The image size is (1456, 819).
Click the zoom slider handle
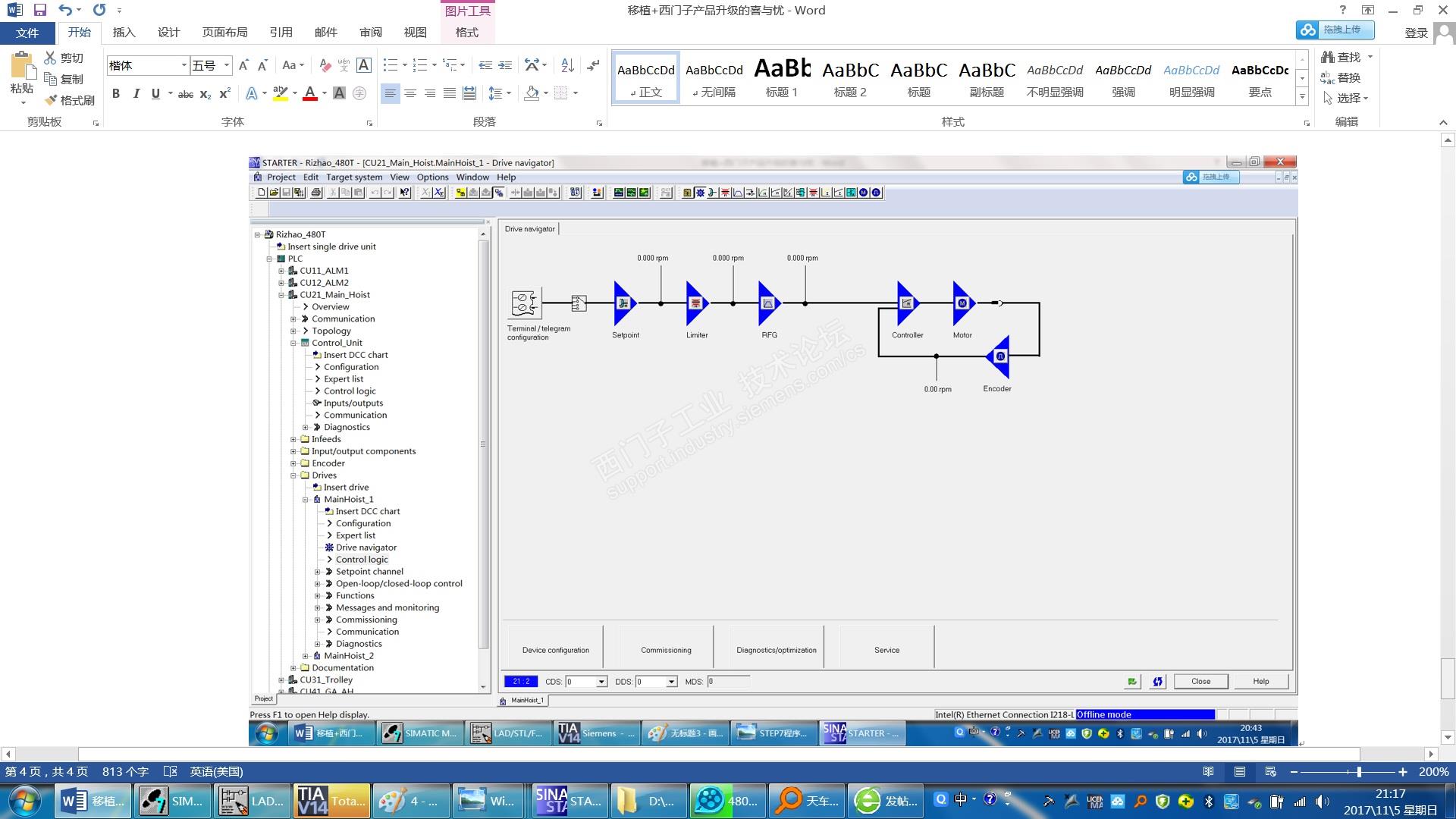pos(1358,771)
